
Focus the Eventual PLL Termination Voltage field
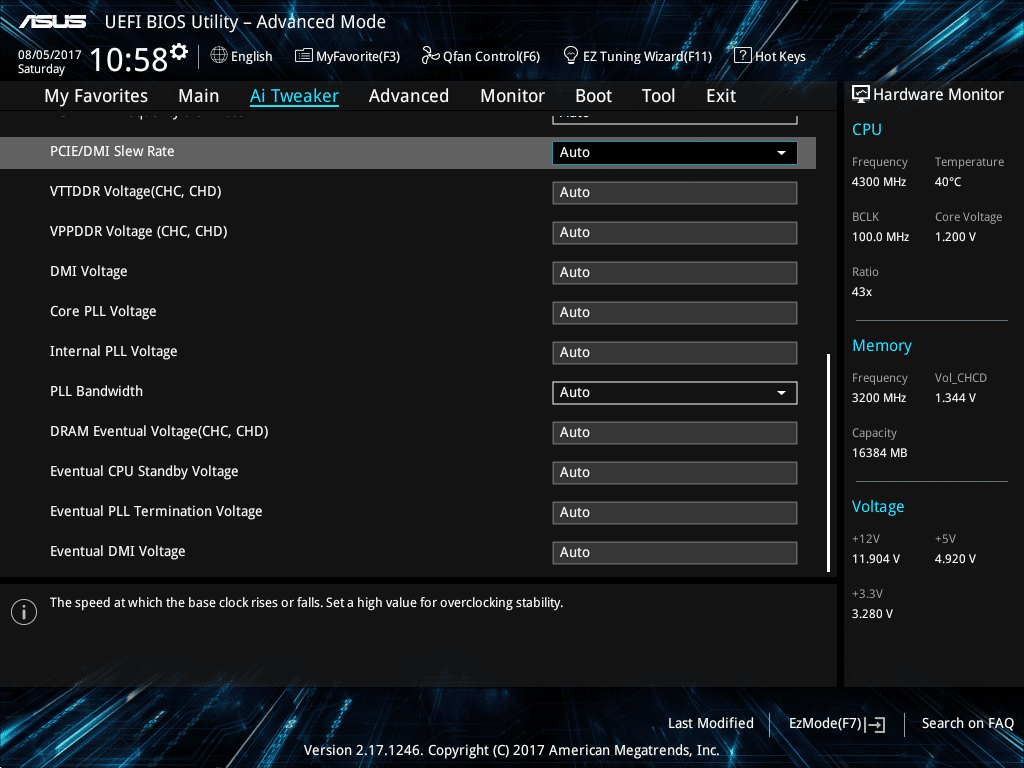point(675,513)
